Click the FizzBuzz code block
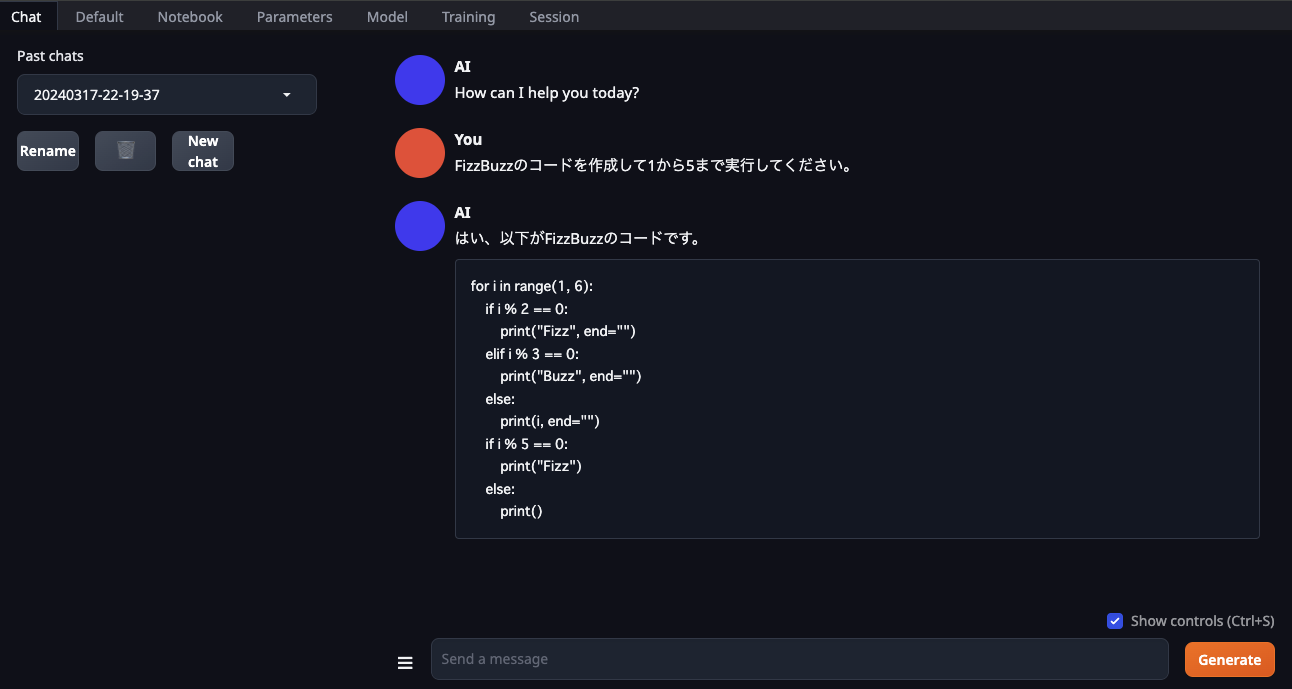 click(x=857, y=399)
